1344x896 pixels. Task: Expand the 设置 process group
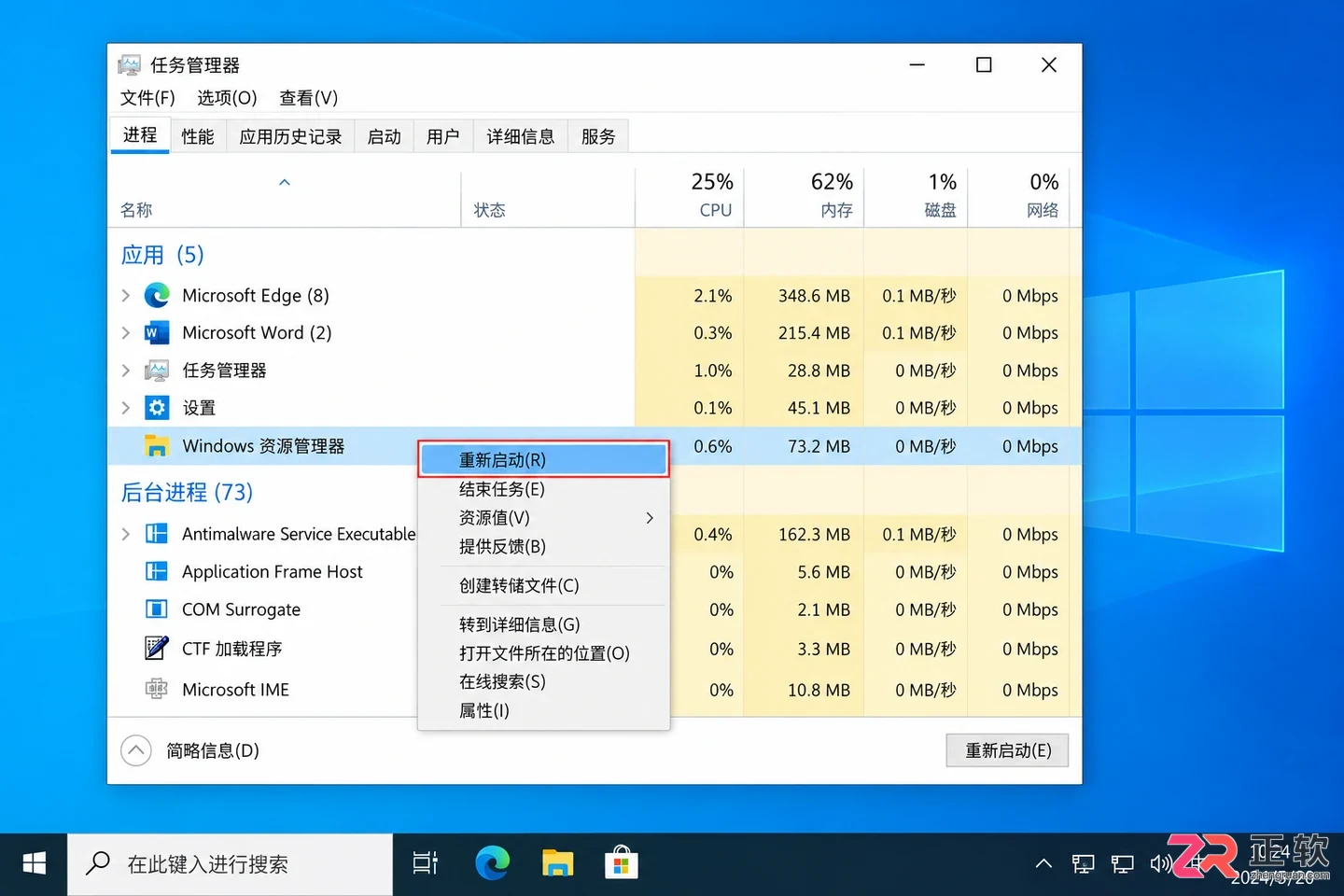point(126,408)
